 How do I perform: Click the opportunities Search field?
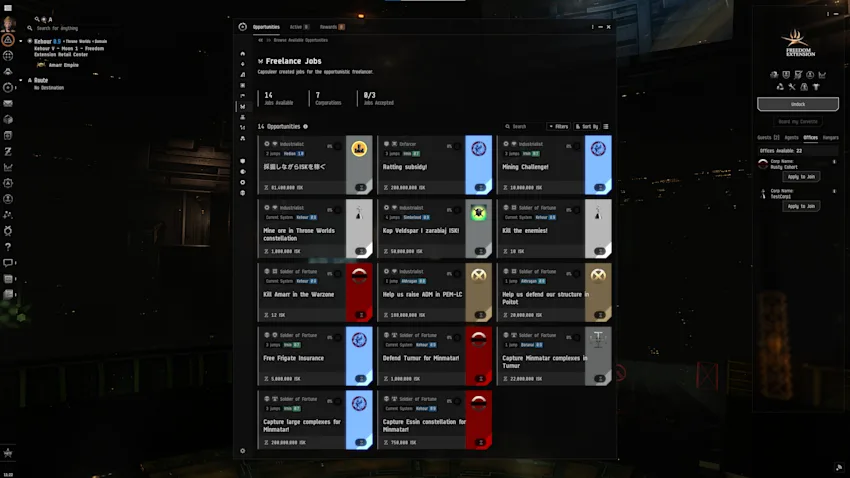tap(523, 126)
